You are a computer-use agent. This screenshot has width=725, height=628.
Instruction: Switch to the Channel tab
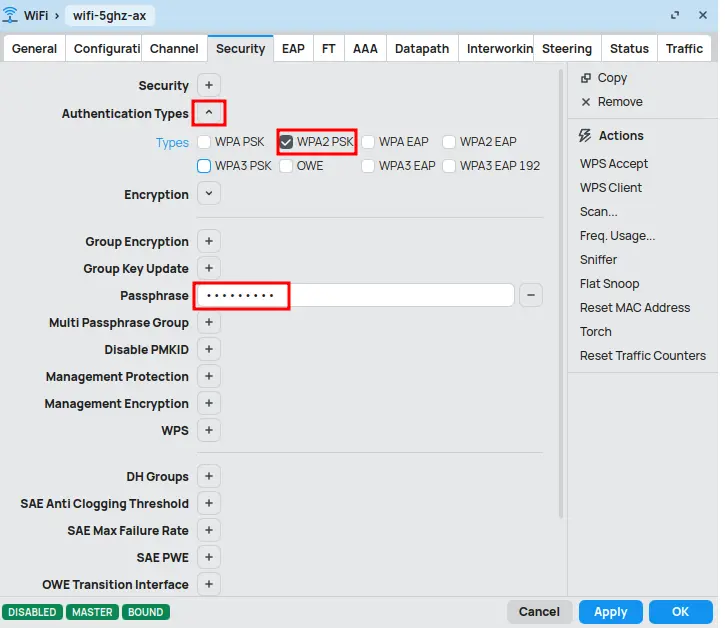pyautogui.click(x=174, y=48)
